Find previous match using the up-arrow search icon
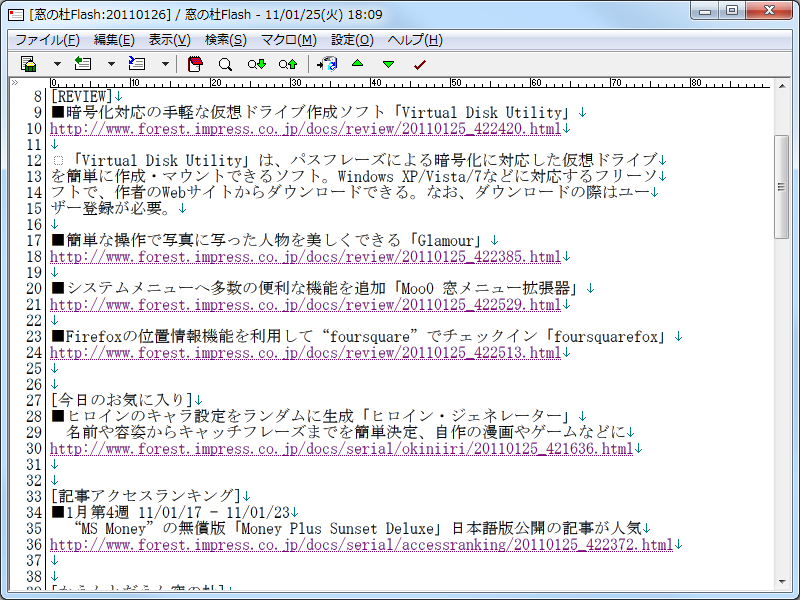Image resolution: width=800 pixels, height=600 pixels. pyautogui.click(x=287, y=63)
